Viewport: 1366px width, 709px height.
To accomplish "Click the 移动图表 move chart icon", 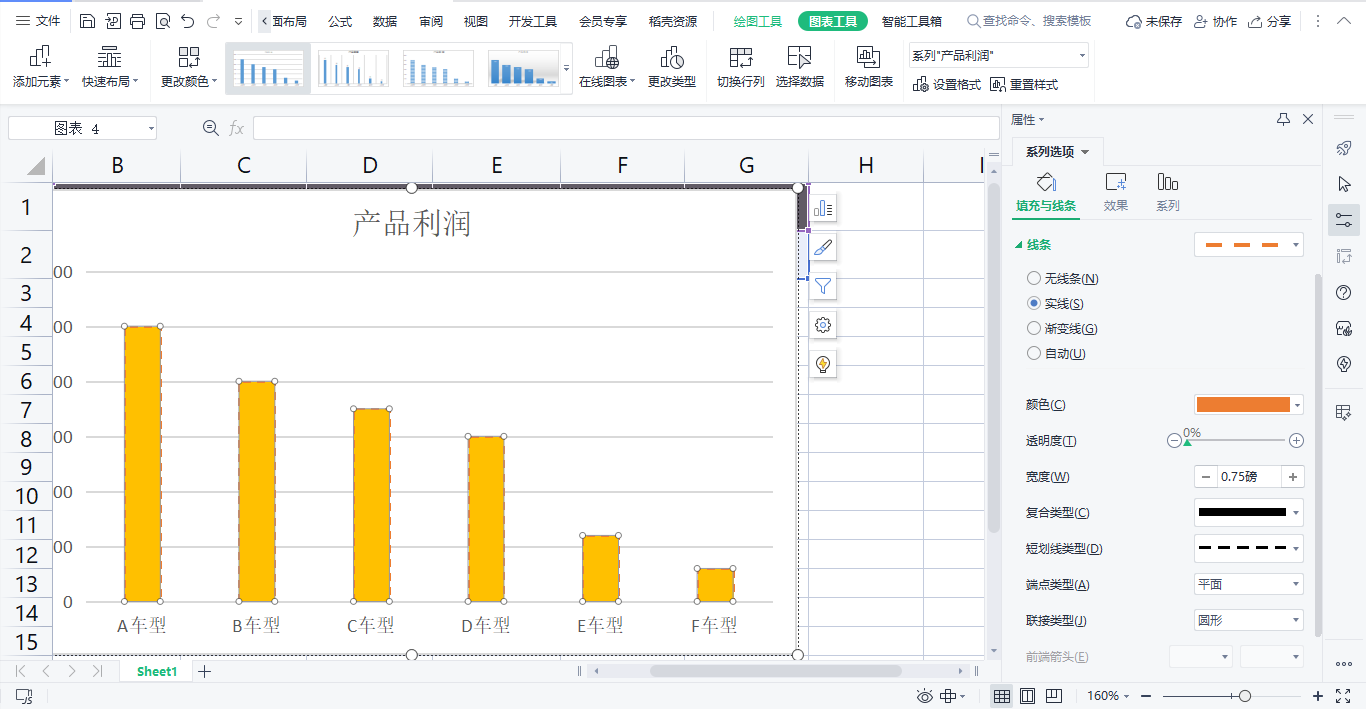I will [x=868, y=57].
